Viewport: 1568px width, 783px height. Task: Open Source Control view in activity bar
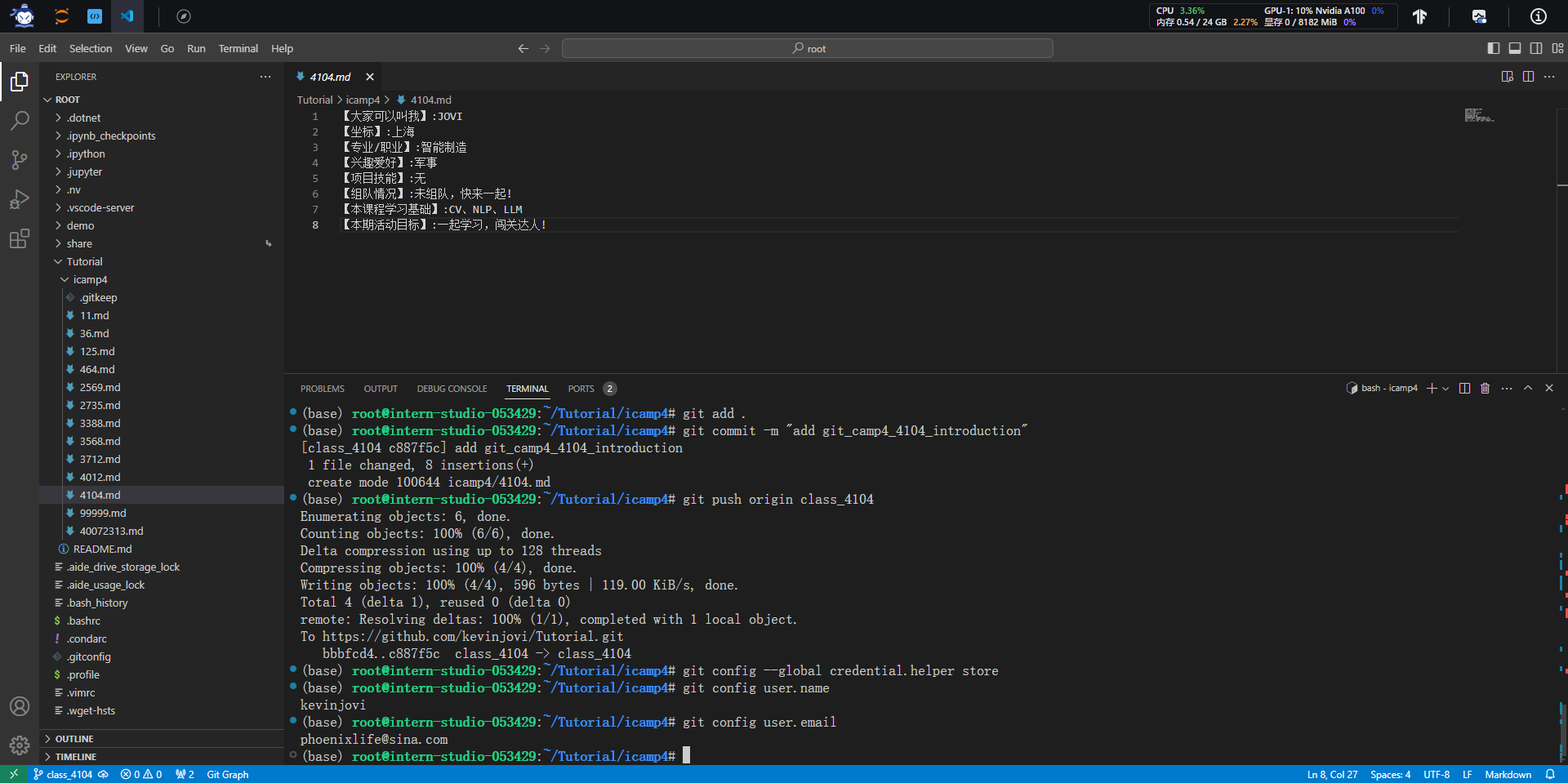pyautogui.click(x=20, y=160)
